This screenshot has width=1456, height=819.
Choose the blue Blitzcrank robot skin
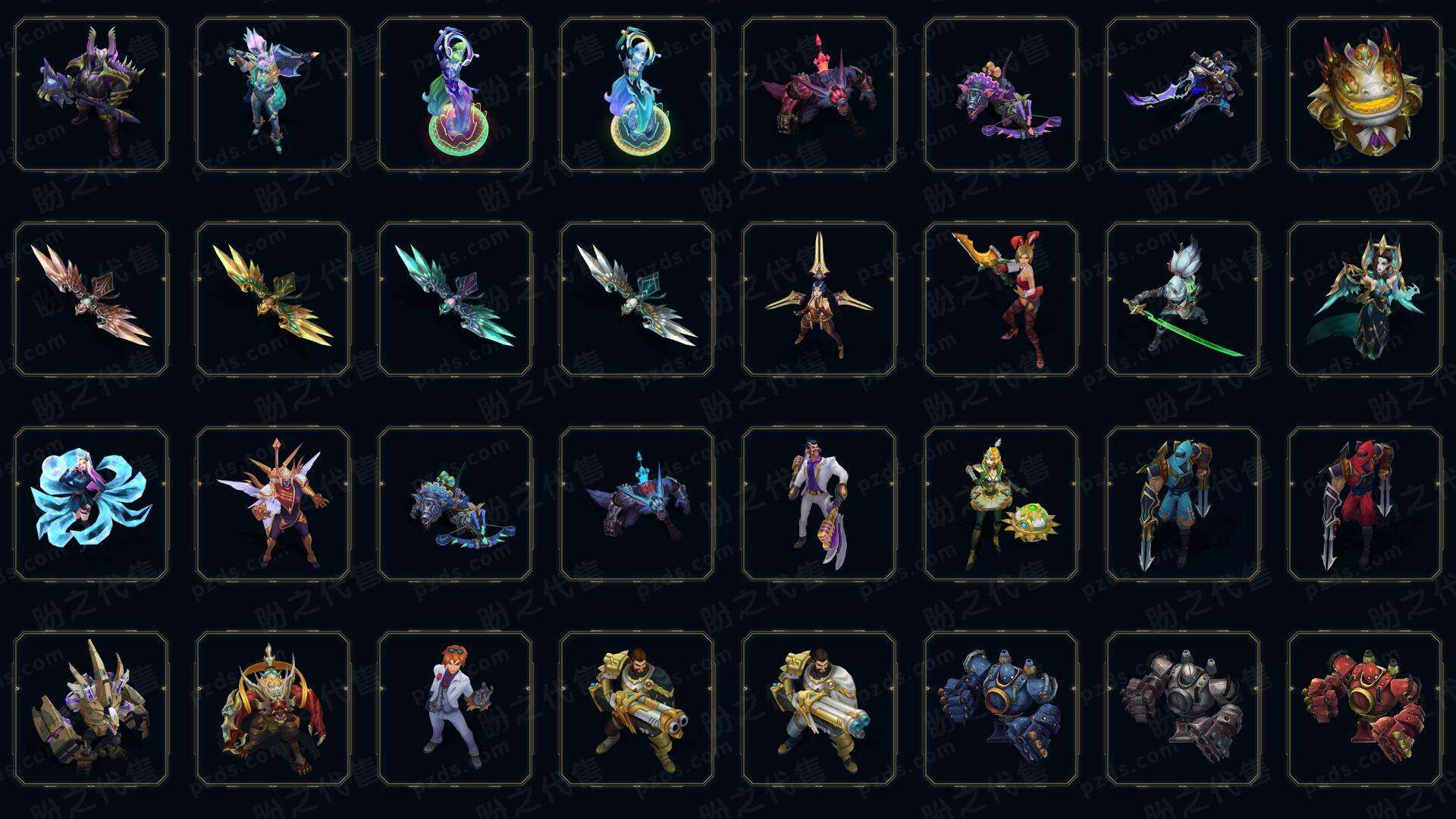click(1000, 708)
